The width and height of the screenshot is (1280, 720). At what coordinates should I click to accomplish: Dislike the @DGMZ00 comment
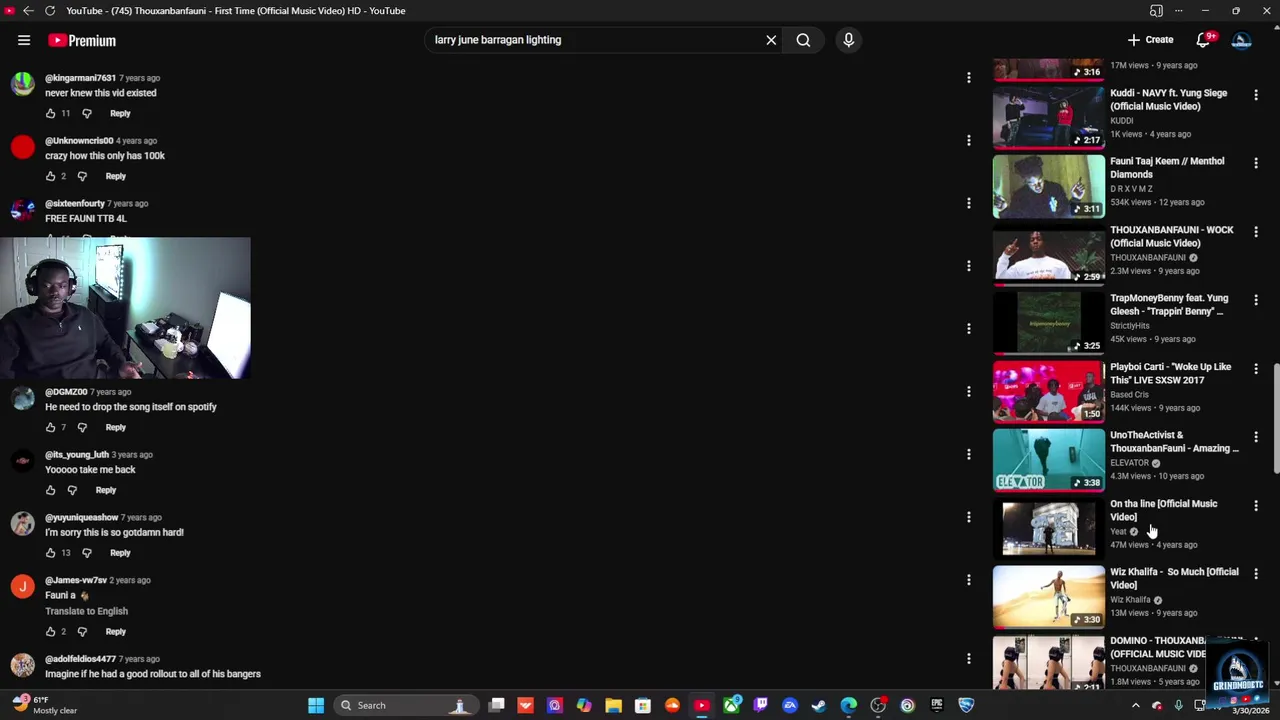[x=82, y=427]
